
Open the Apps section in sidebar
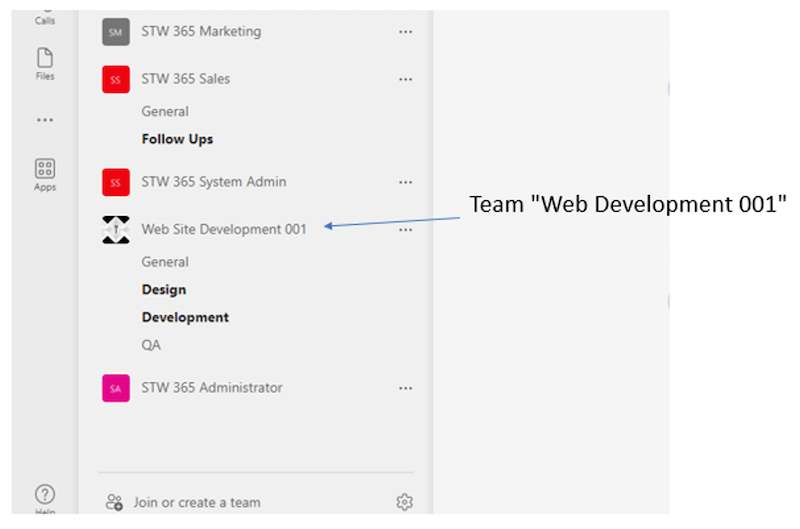(45, 175)
